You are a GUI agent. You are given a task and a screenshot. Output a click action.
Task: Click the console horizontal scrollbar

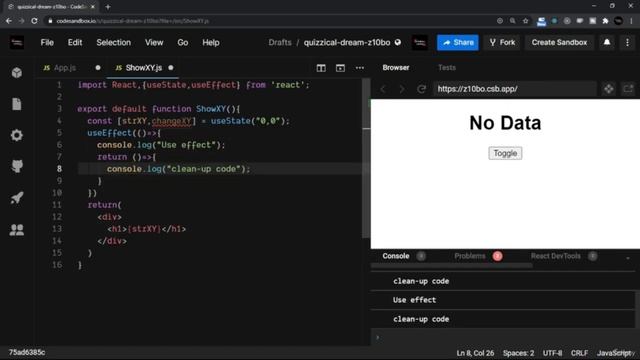click(451, 265)
